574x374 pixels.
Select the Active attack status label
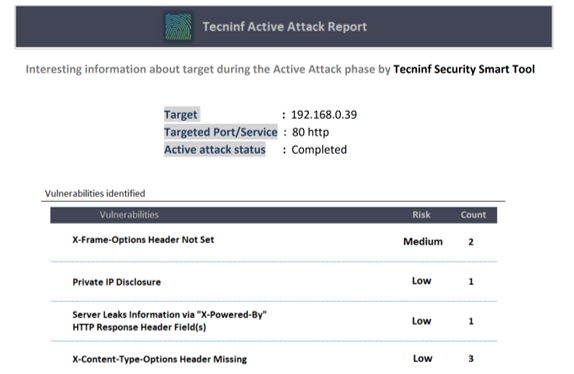215,150
